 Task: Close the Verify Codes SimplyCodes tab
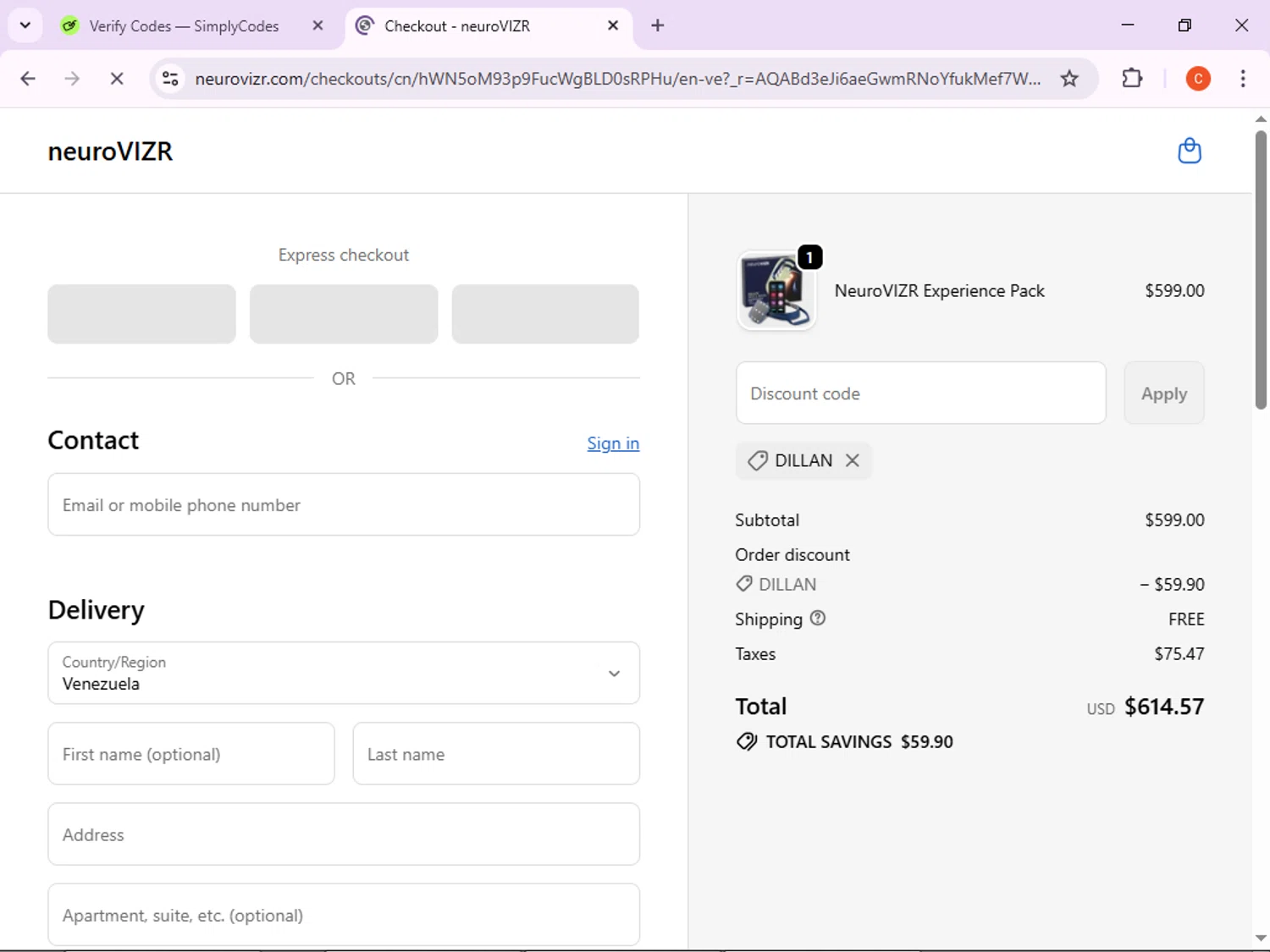pyautogui.click(x=317, y=25)
